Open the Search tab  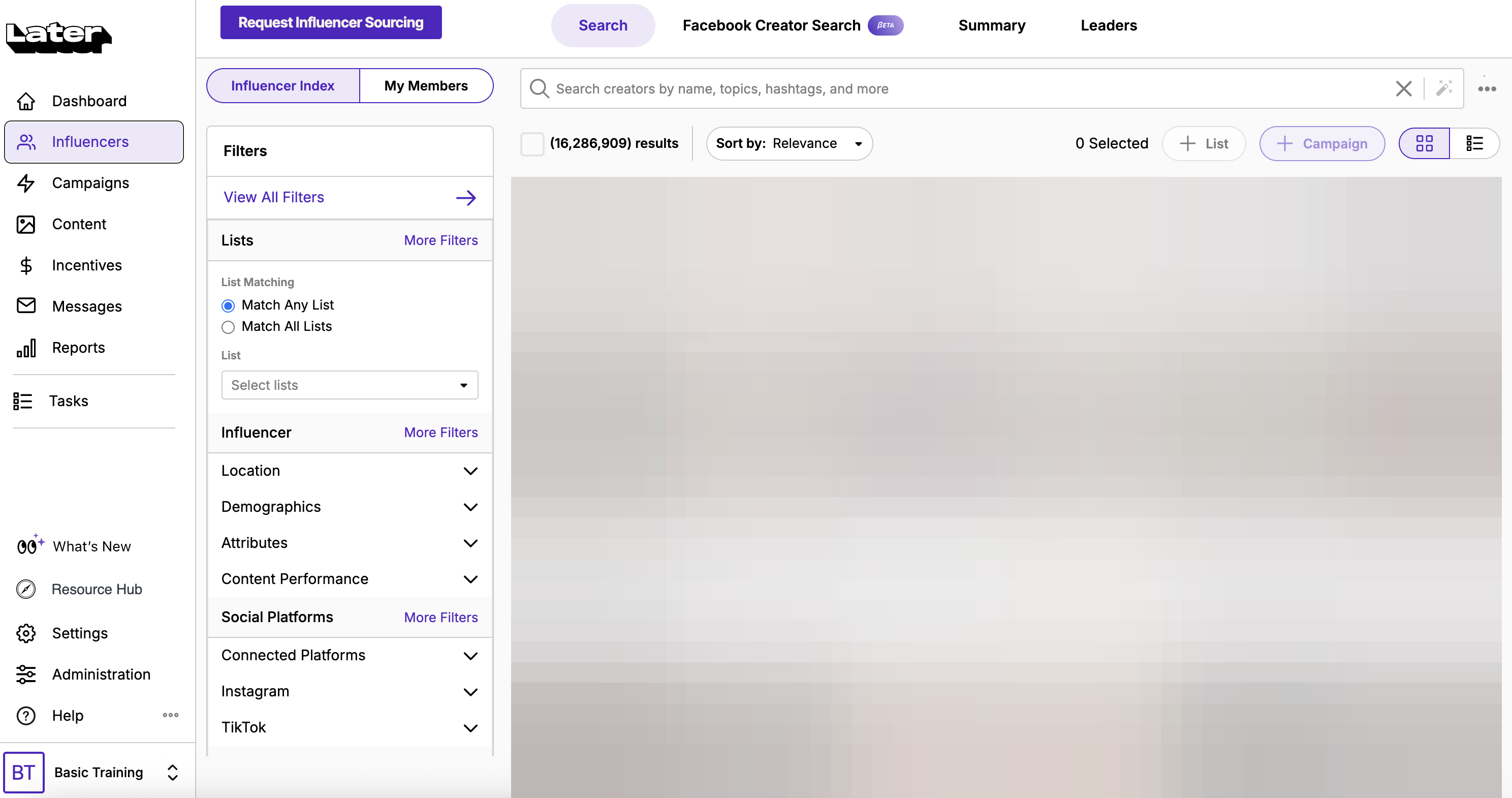[603, 25]
